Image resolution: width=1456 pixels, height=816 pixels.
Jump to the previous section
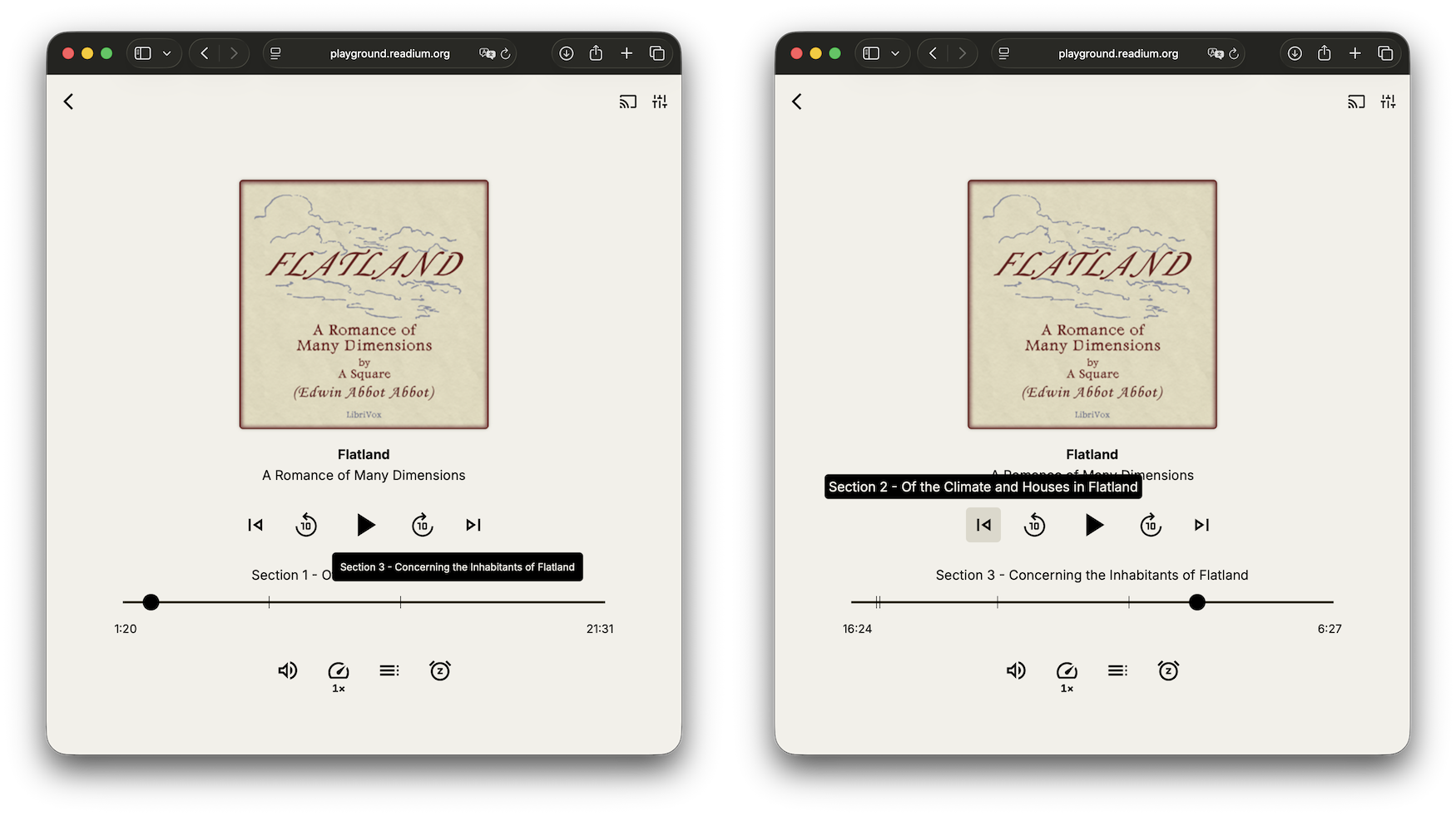point(255,525)
